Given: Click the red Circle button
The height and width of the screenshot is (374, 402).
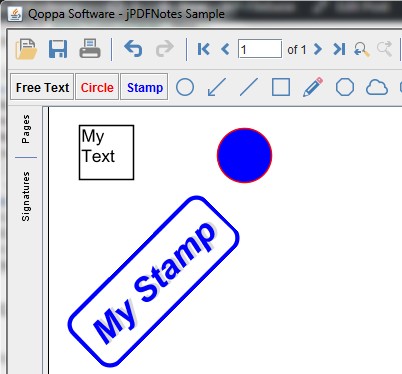Looking at the screenshot, I should [97, 87].
